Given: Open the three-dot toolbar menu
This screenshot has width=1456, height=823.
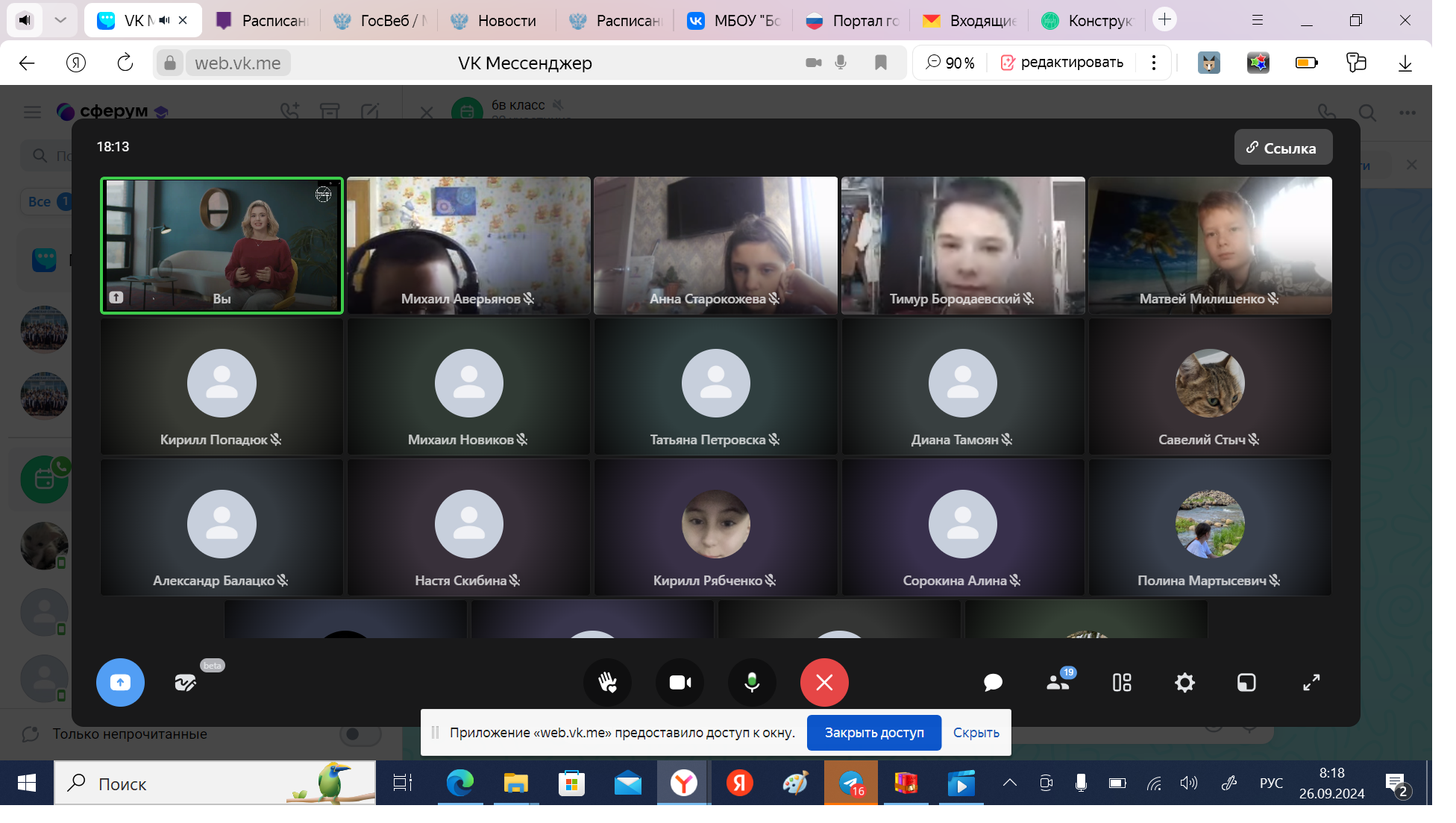Looking at the screenshot, I should [x=1154, y=63].
